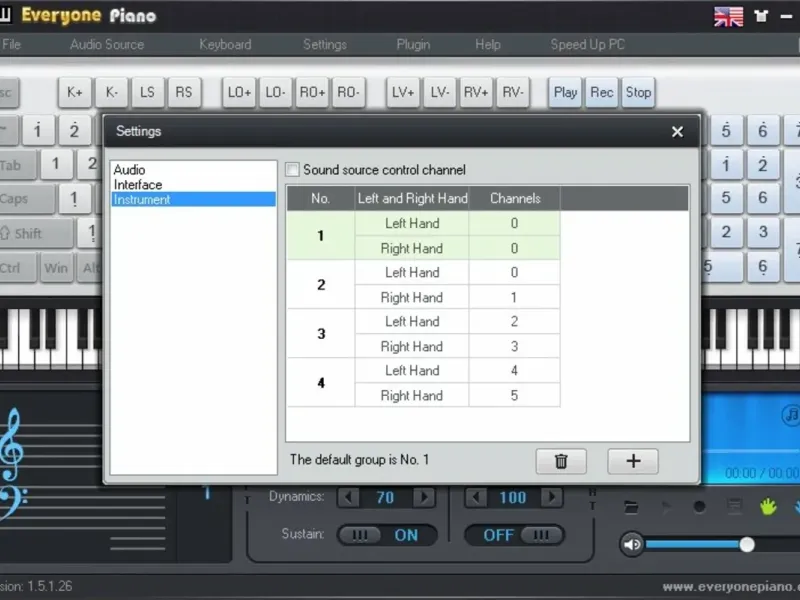This screenshot has width=800, height=600.
Task: Click the Stop button
Action: click(638, 92)
